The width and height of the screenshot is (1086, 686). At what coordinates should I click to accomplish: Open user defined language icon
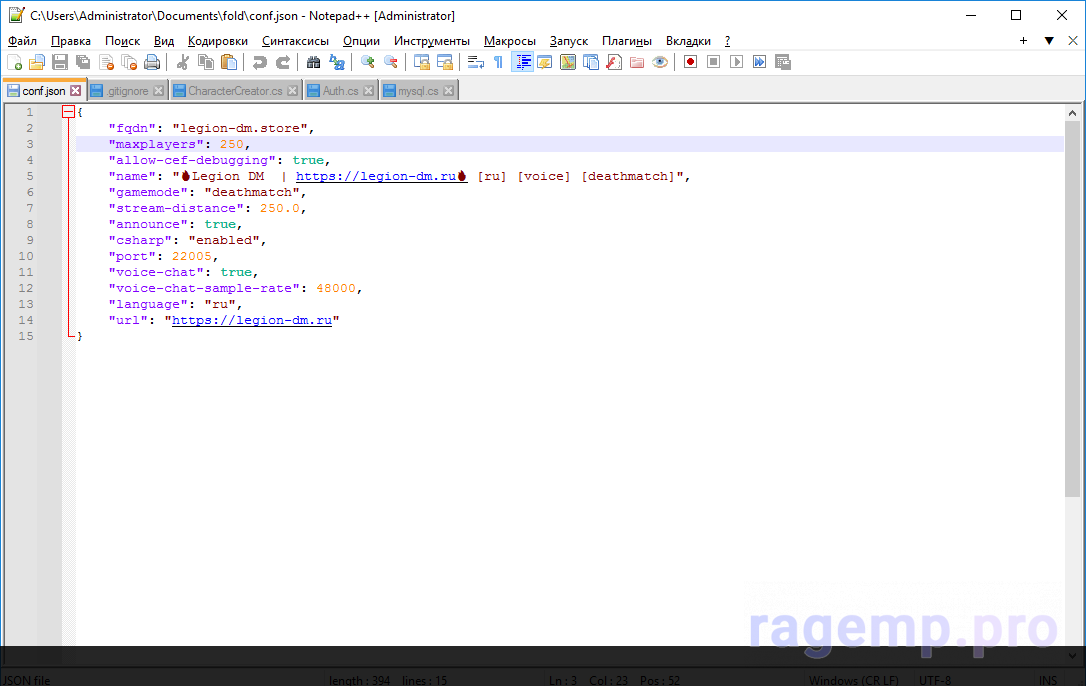pyautogui.click(x=545, y=62)
